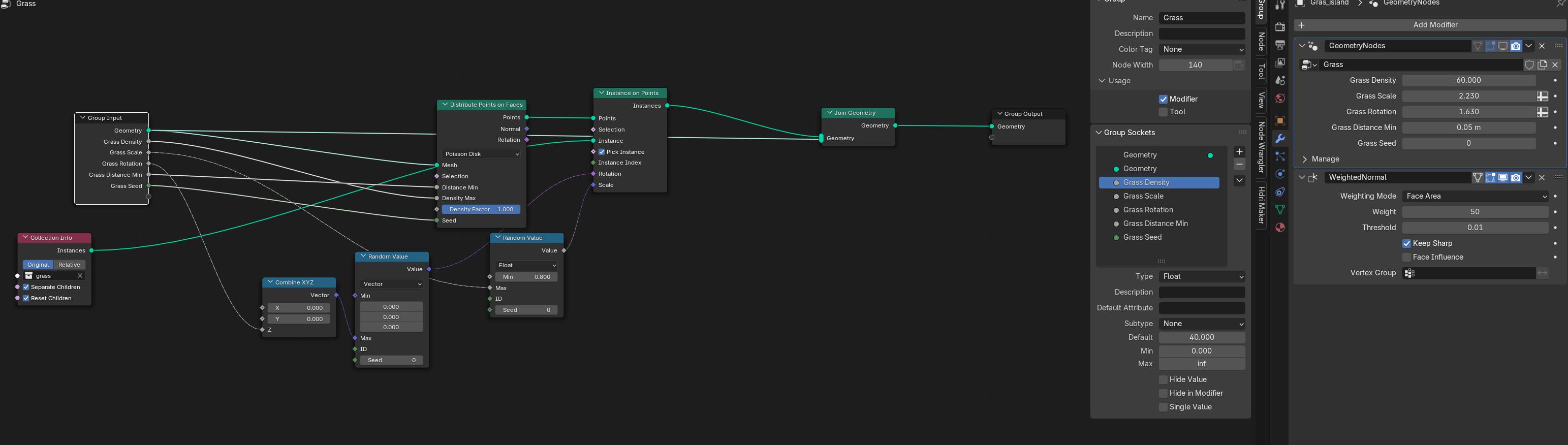Click the Add Modifier button

pyautogui.click(x=1435, y=25)
